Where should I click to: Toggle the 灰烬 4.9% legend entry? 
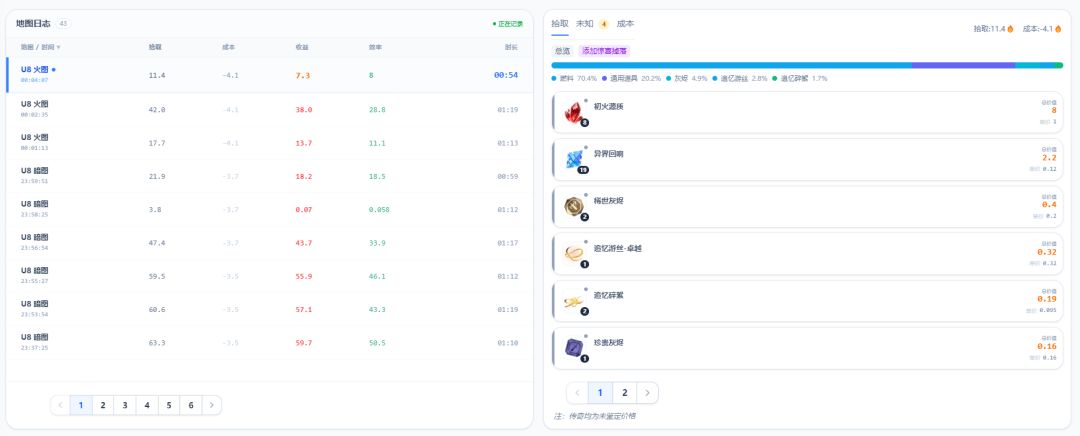(686, 79)
